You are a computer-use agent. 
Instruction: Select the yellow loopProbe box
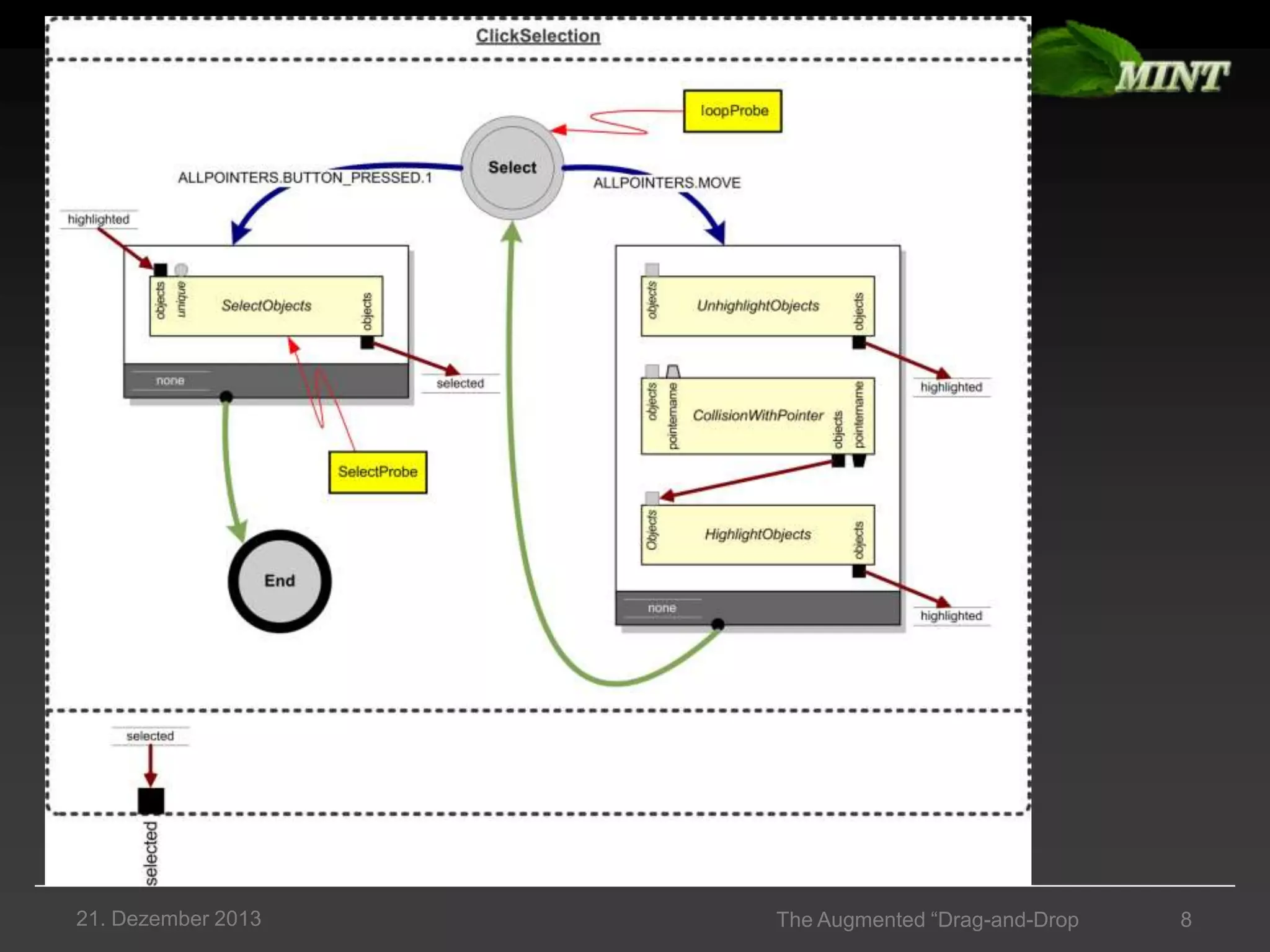point(732,111)
